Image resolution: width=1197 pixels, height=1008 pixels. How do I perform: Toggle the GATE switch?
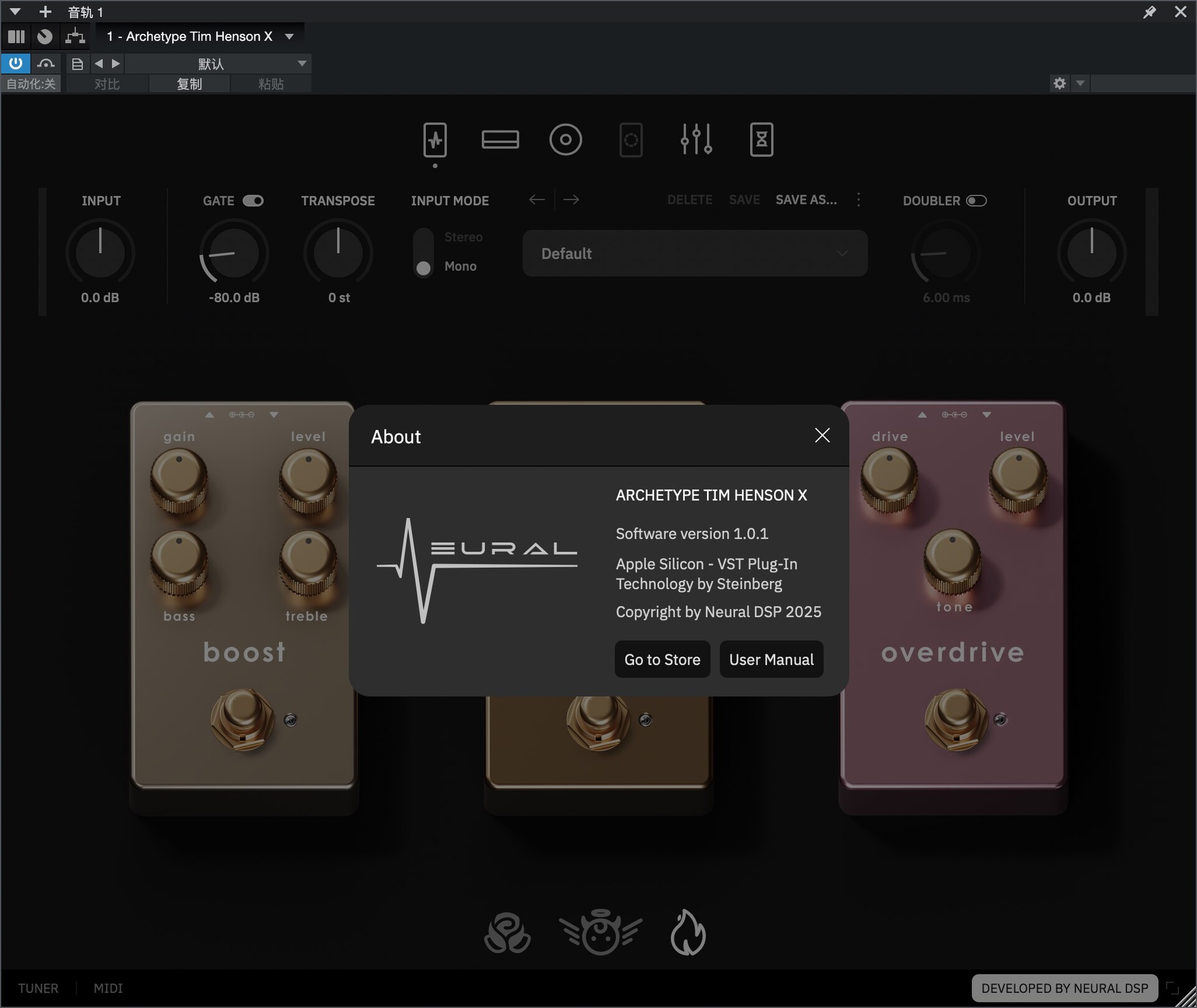pyautogui.click(x=253, y=201)
